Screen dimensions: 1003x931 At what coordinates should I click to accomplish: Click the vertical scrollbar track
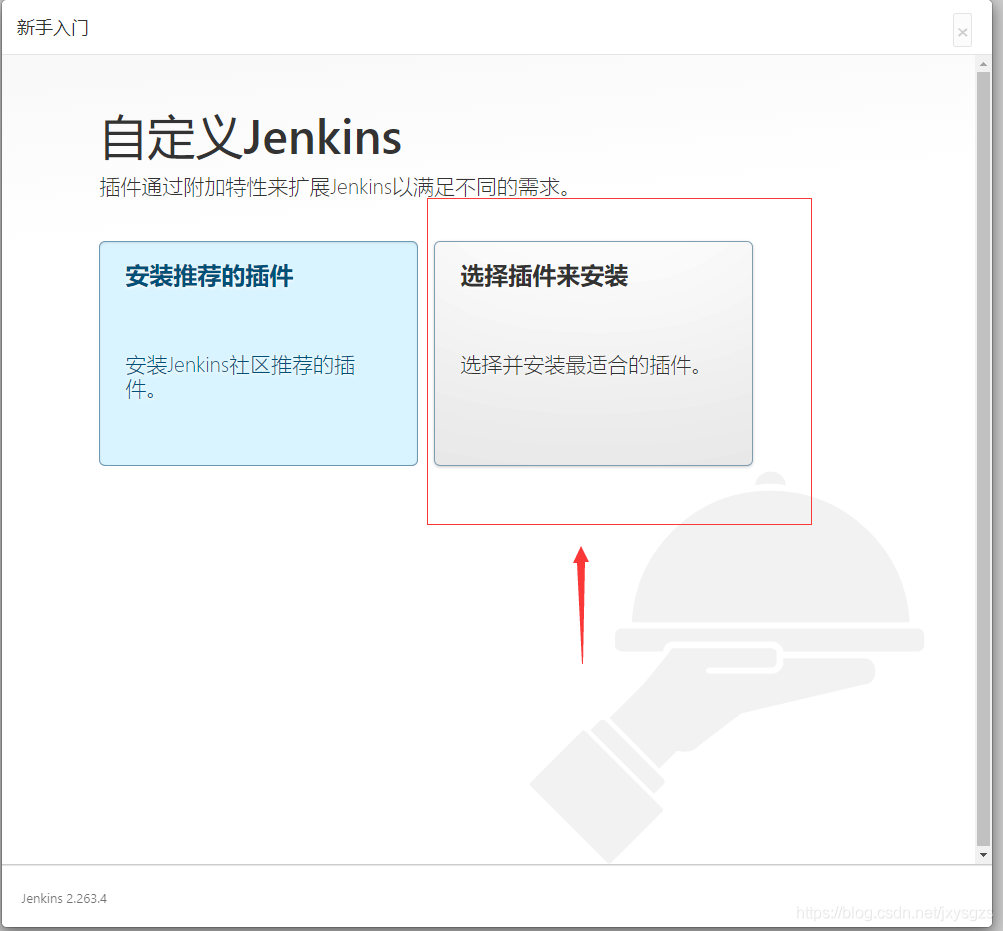coord(983,459)
